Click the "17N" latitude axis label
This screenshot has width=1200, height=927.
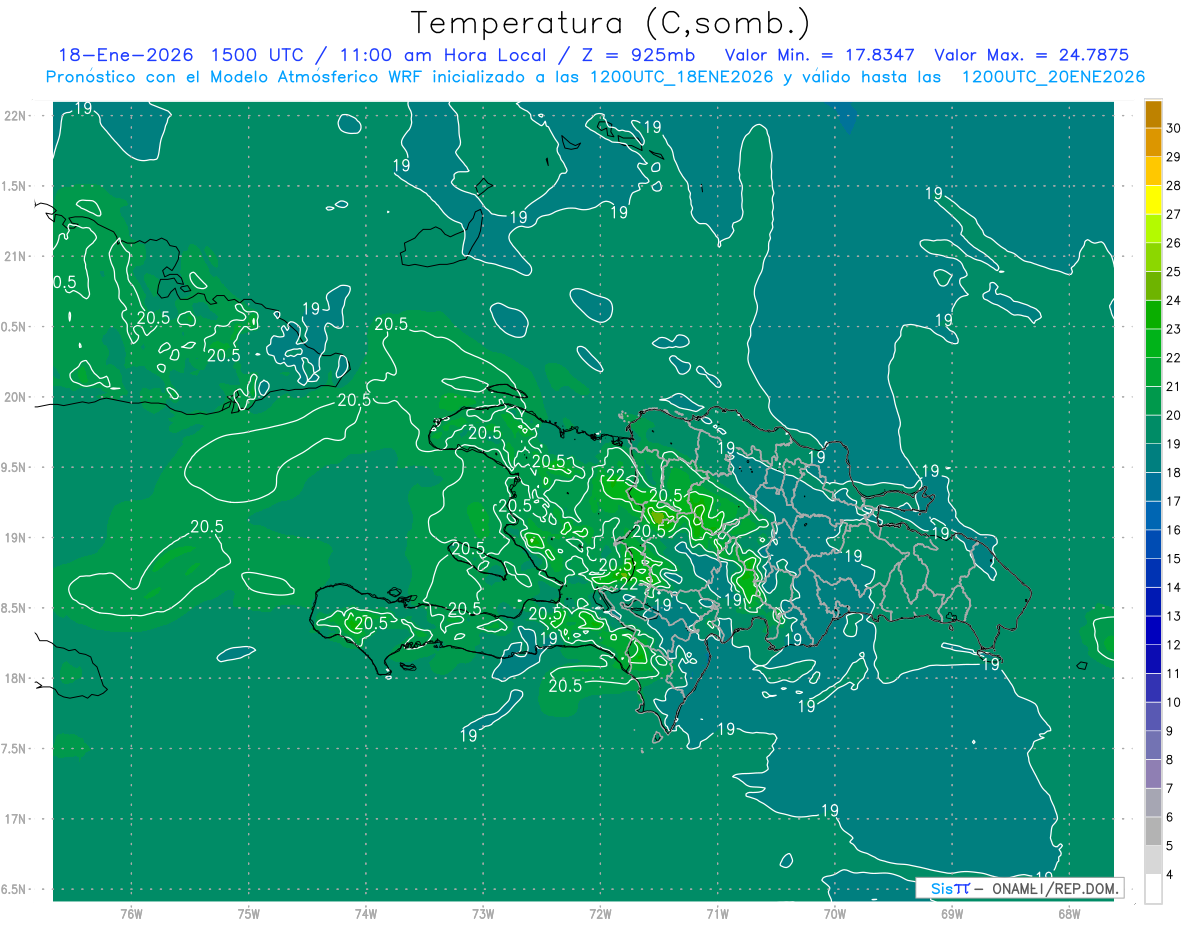[x=16, y=819]
